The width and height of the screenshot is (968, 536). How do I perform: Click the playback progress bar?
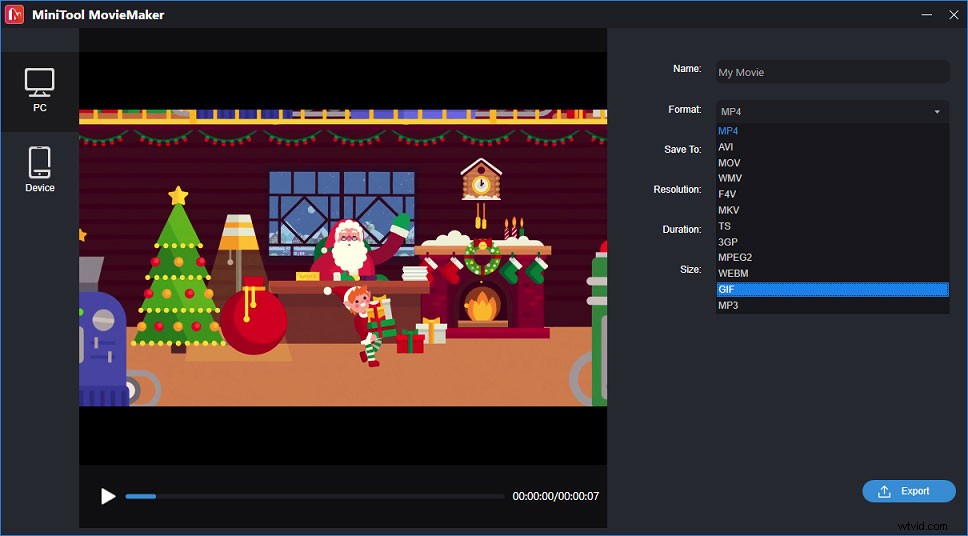[315, 496]
